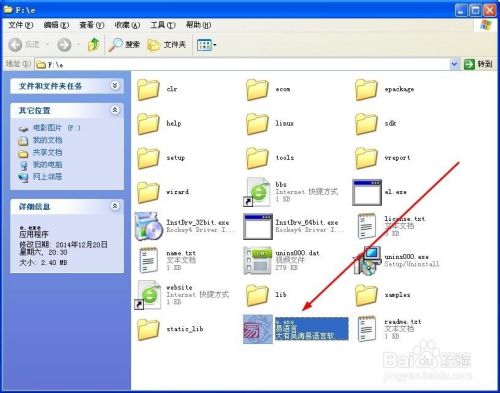Select the unins000.exe file name label

pyautogui.click(x=407, y=257)
